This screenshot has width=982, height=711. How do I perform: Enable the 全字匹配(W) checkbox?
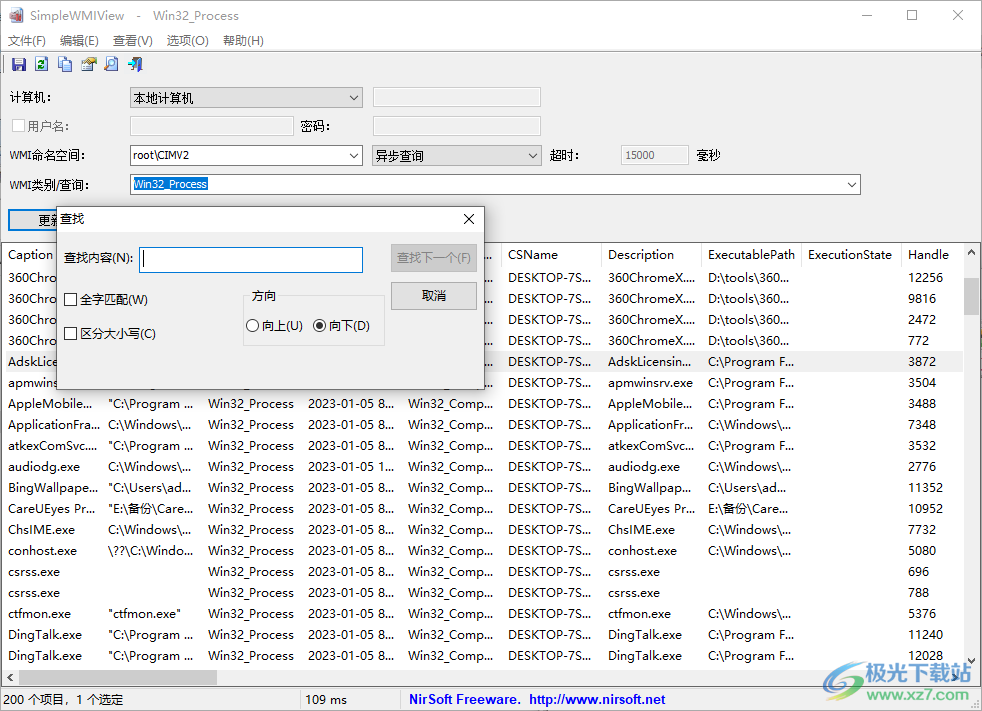72,300
